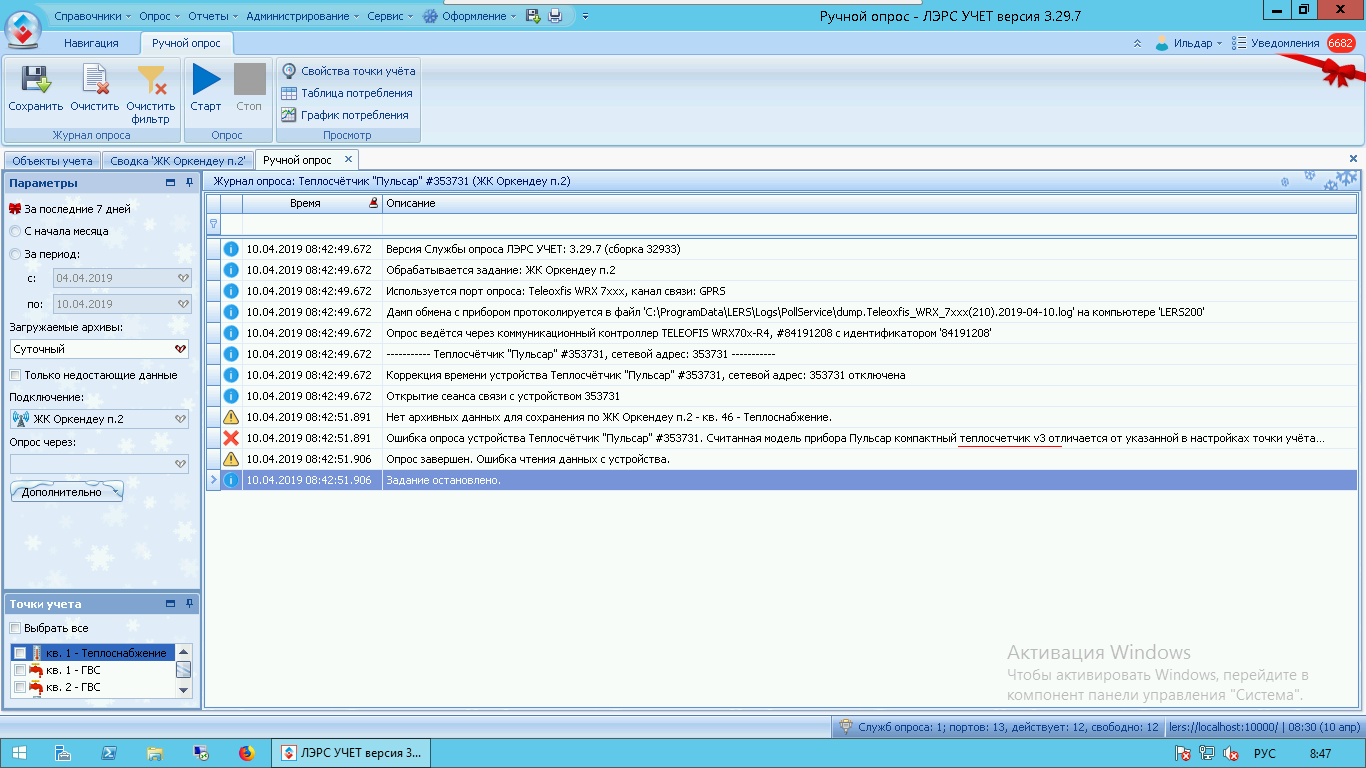Screen dimensions: 1366x768
Task: Minimize the Точки учета panel
Action: [170, 604]
